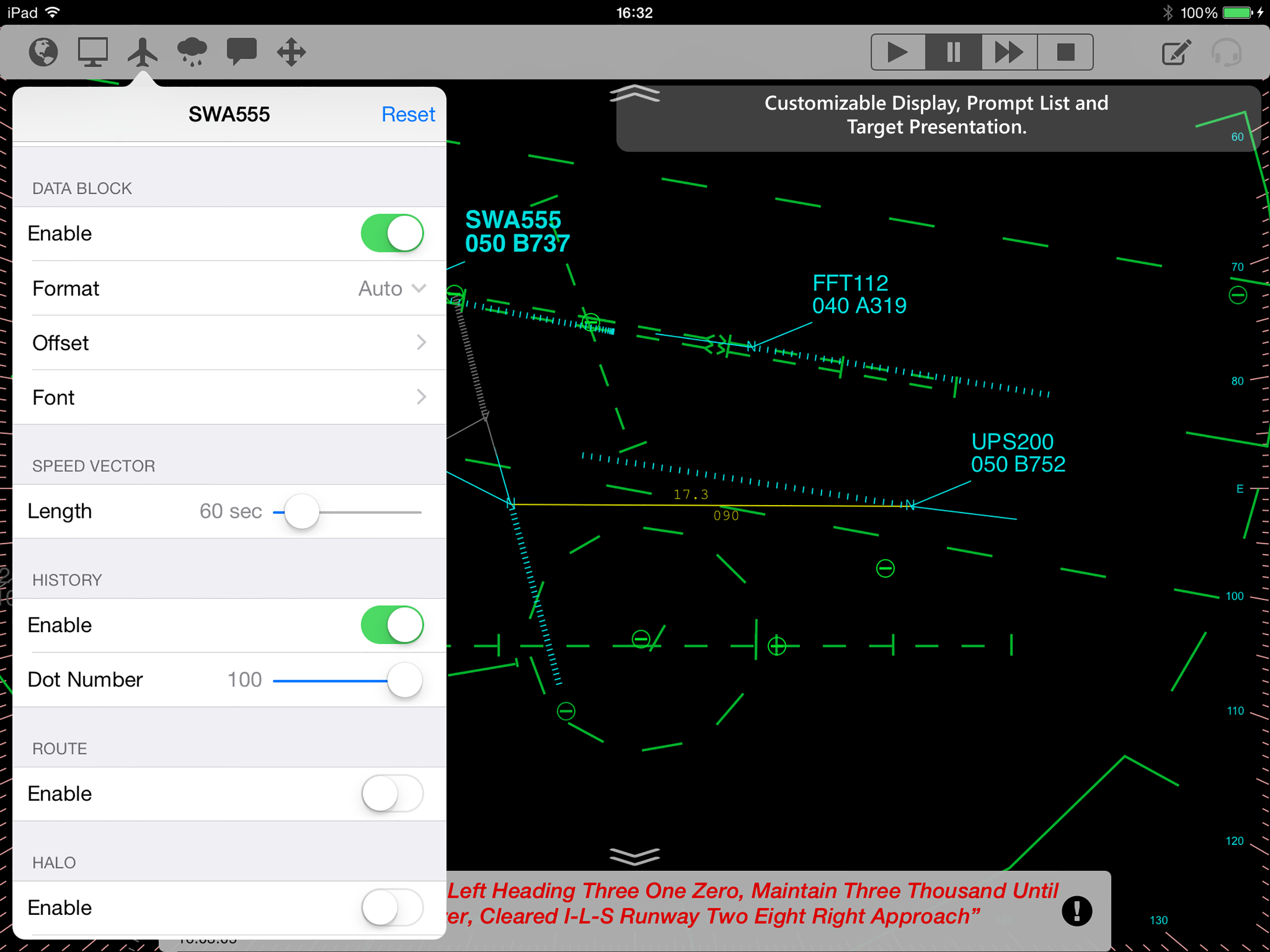This screenshot has width=1270, height=952.
Task: Tap the airplane target settings icon
Action: point(142,52)
